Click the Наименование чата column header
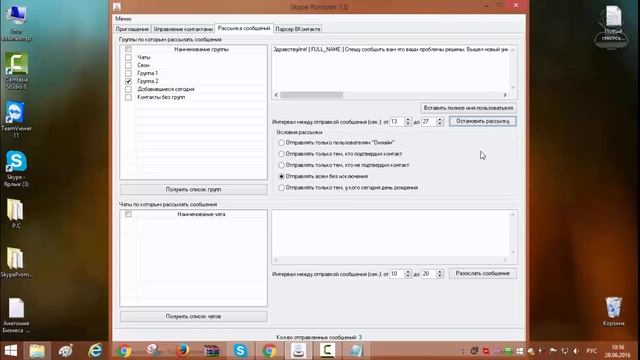This screenshot has height=360, width=640. coord(201,214)
